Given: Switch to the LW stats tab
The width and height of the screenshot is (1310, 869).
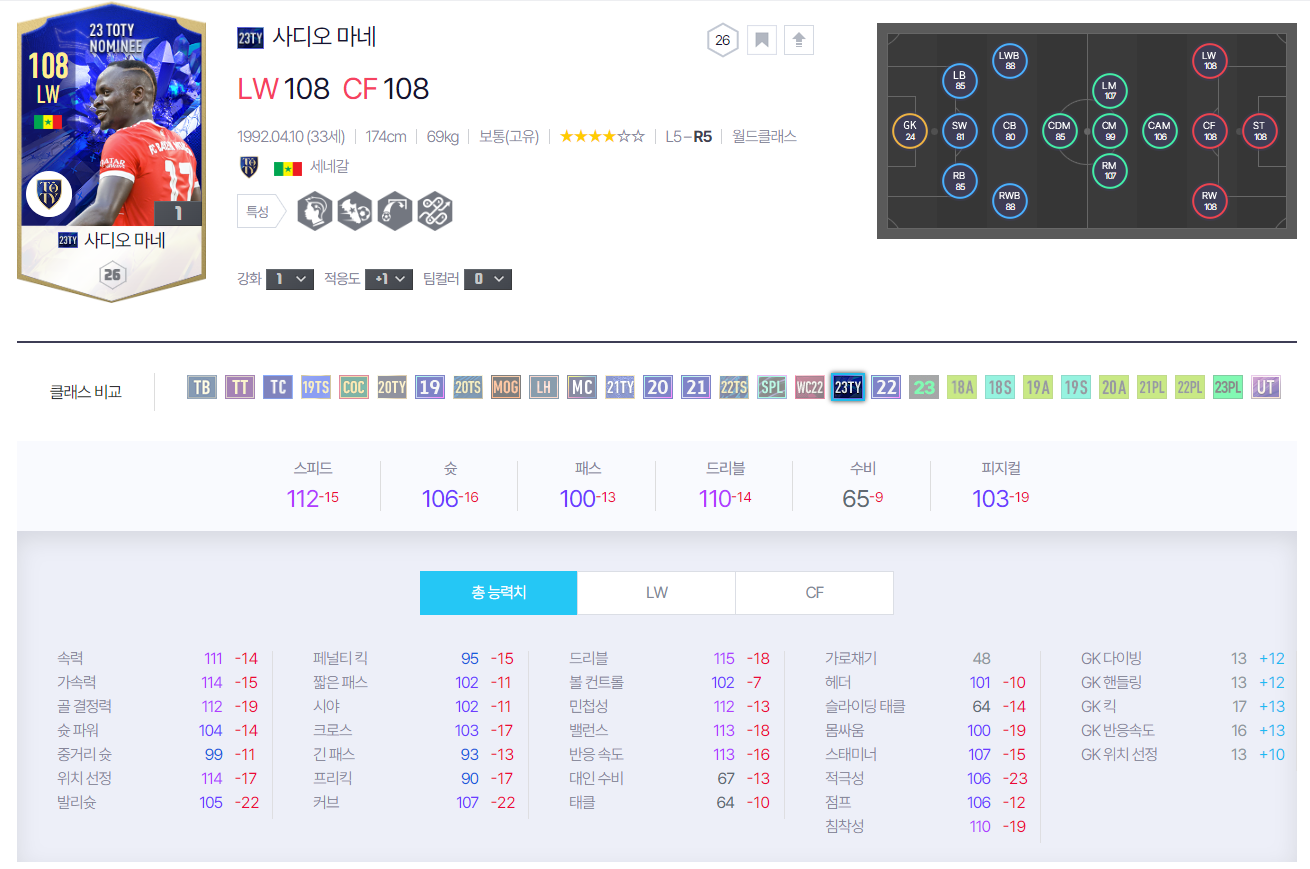Looking at the screenshot, I should tap(656, 593).
